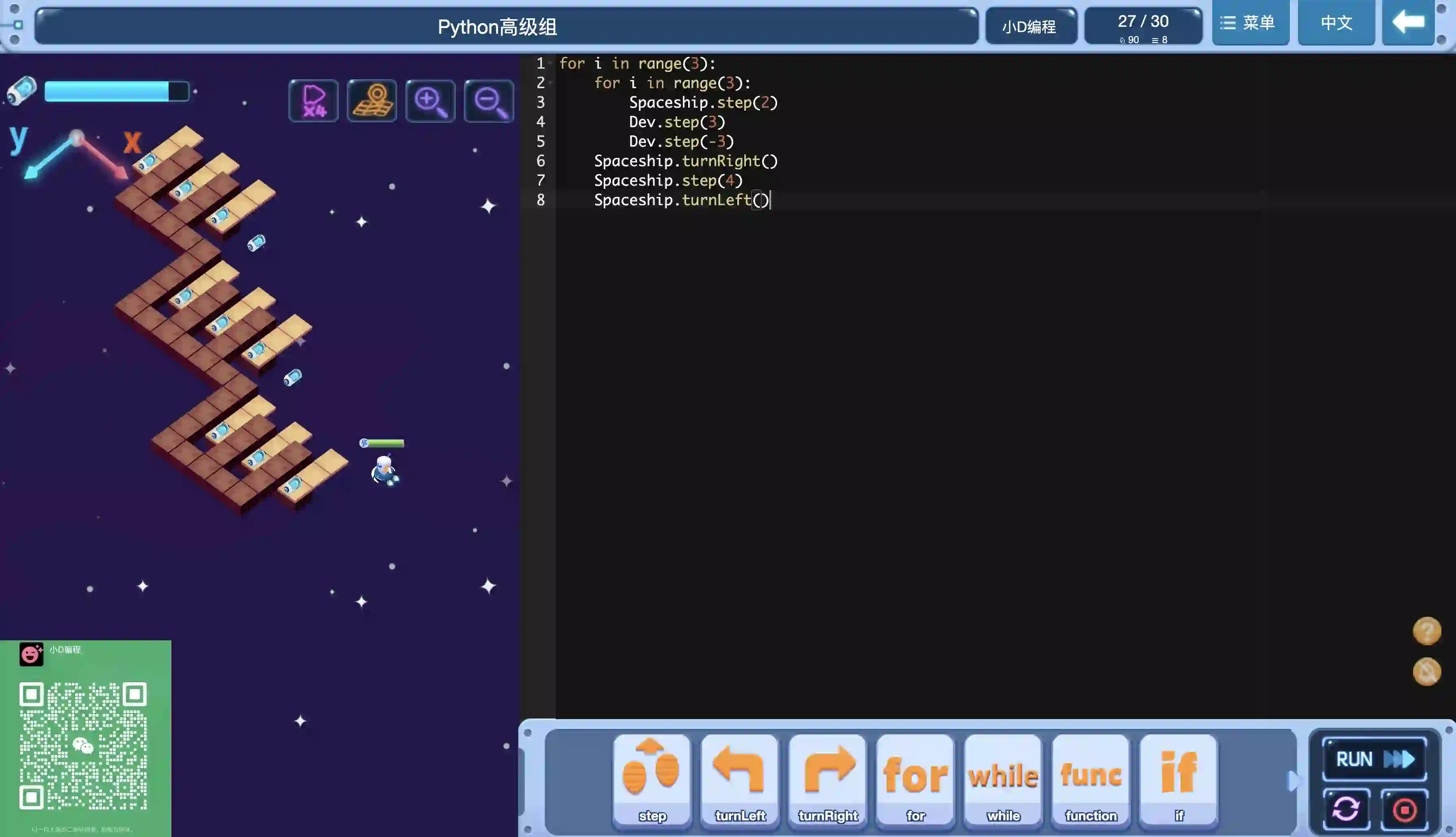Add a for loop block

tap(915, 779)
